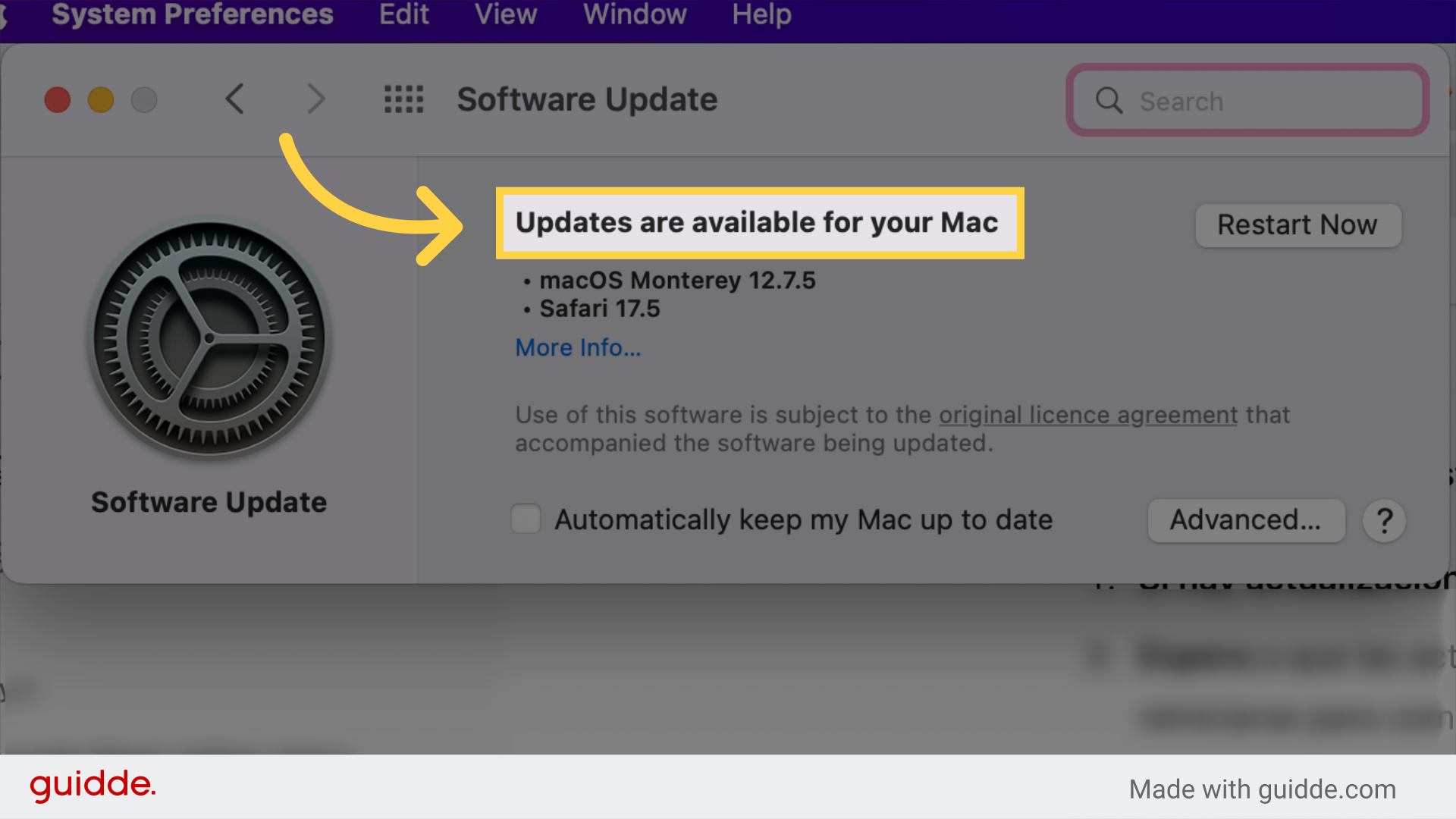Open the Advanced… options dialog
The image size is (1456, 819).
1246,520
